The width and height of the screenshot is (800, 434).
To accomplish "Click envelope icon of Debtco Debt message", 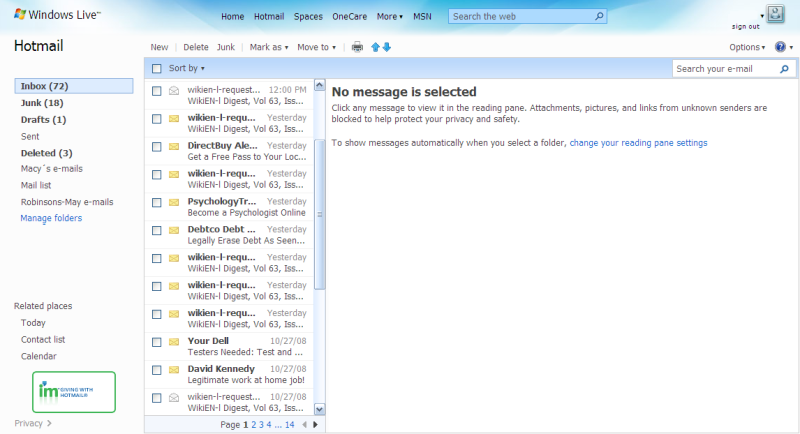I will pyautogui.click(x=174, y=230).
